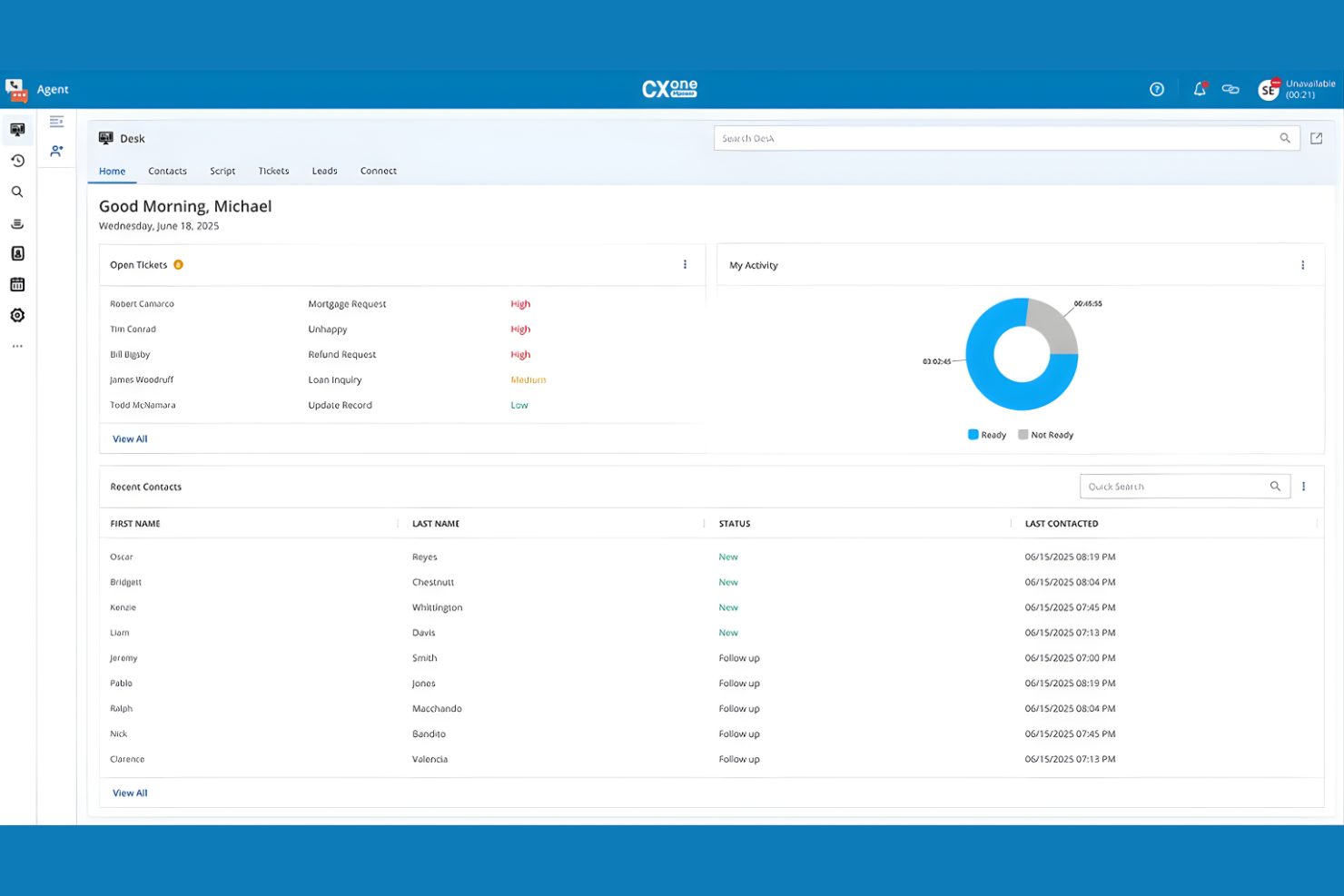Open the search tool in the left sidebar
This screenshot has height=896, width=1344.
(16, 192)
